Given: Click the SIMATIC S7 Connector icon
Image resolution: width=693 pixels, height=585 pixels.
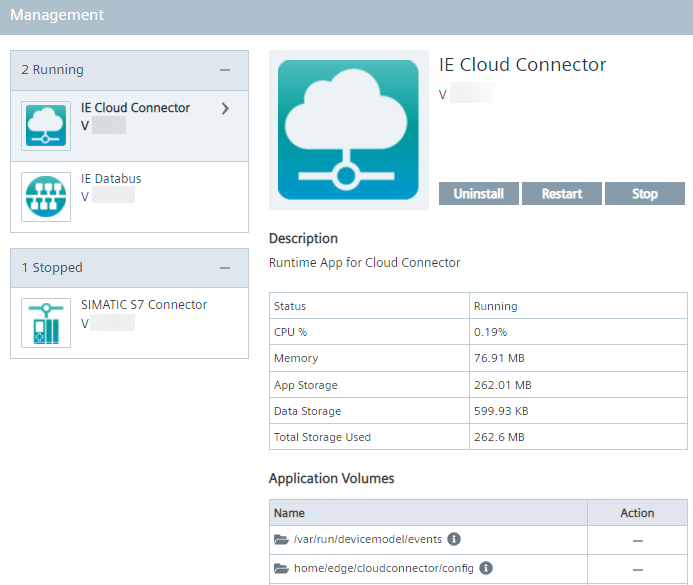Looking at the screenshot, I should tap(46, 323).
